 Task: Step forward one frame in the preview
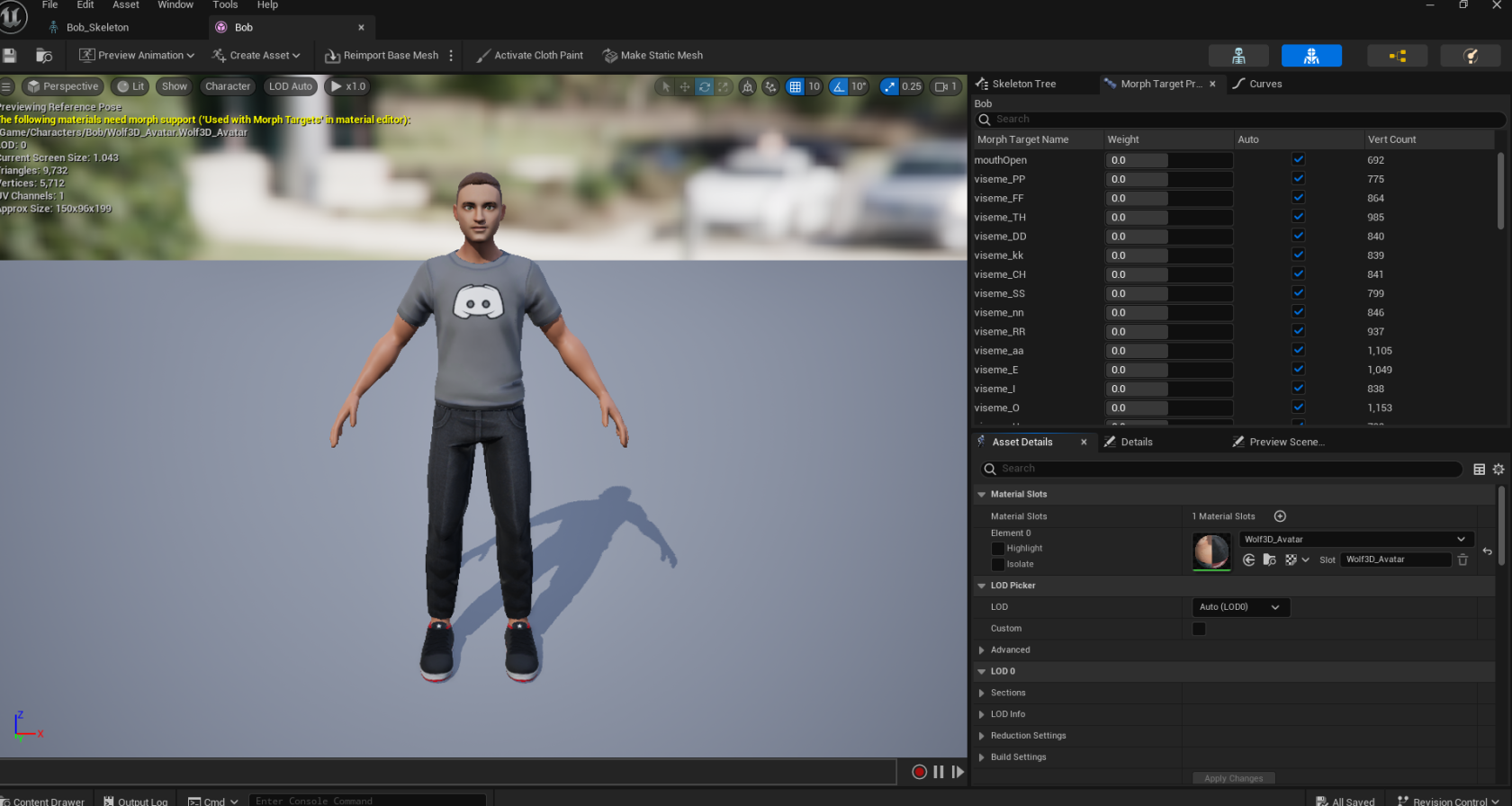pyautogui.click(x=958, y=772)
